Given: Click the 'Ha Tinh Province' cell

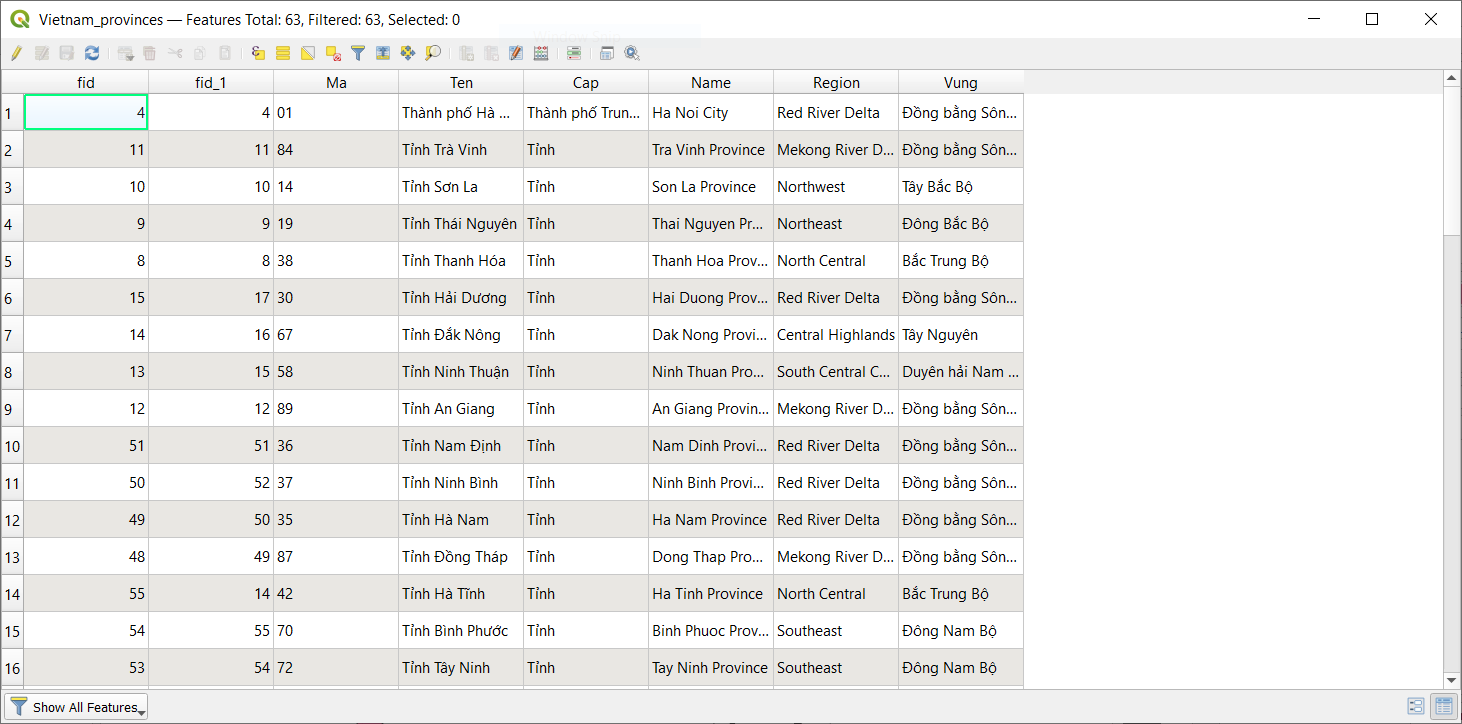Looking at the screenshot, I should click(x=711, y=594).
